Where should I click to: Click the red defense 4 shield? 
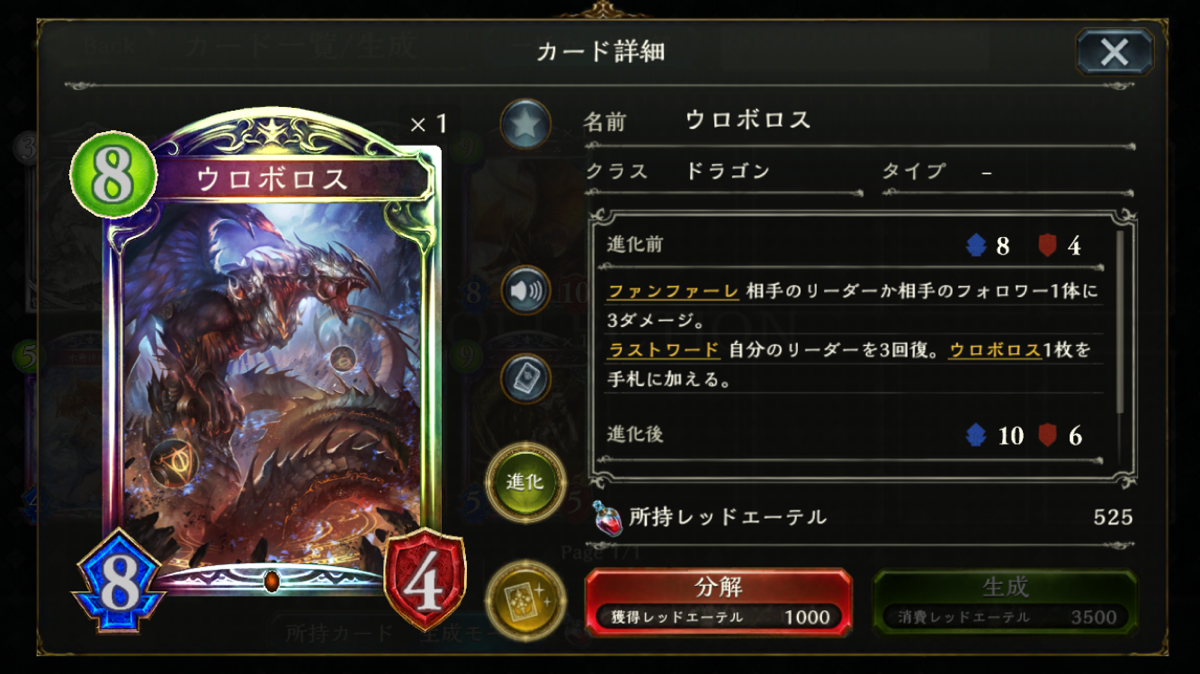pyautogui.click(x=425, y=582)
